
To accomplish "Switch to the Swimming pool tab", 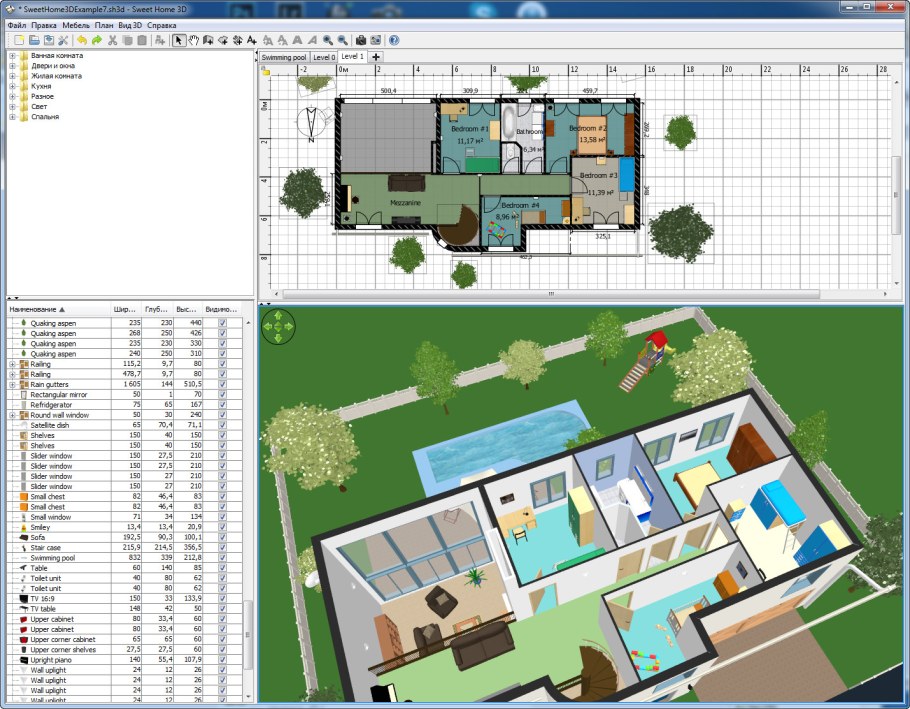I will [284, 56].
